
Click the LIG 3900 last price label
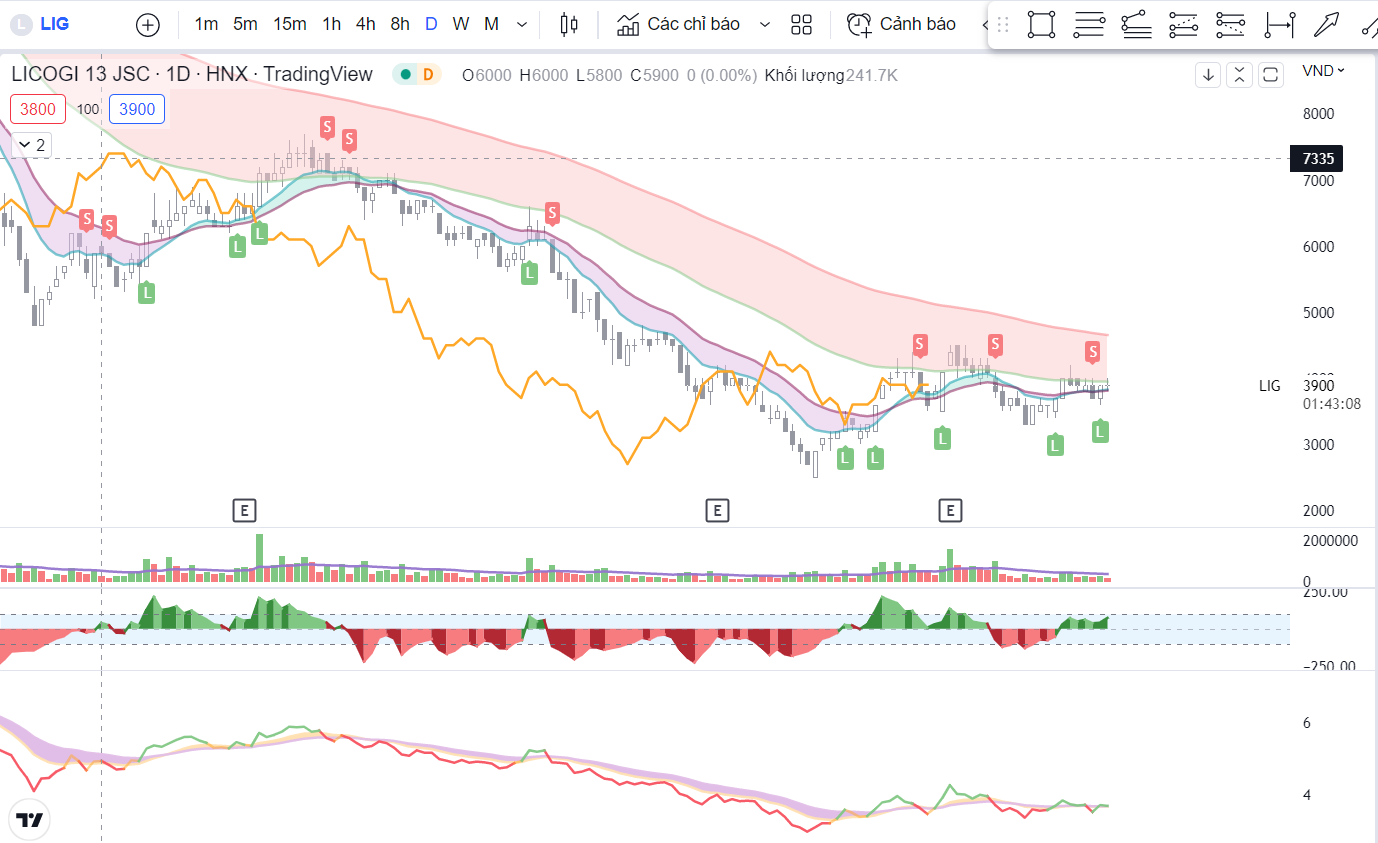click(1318, 385)
